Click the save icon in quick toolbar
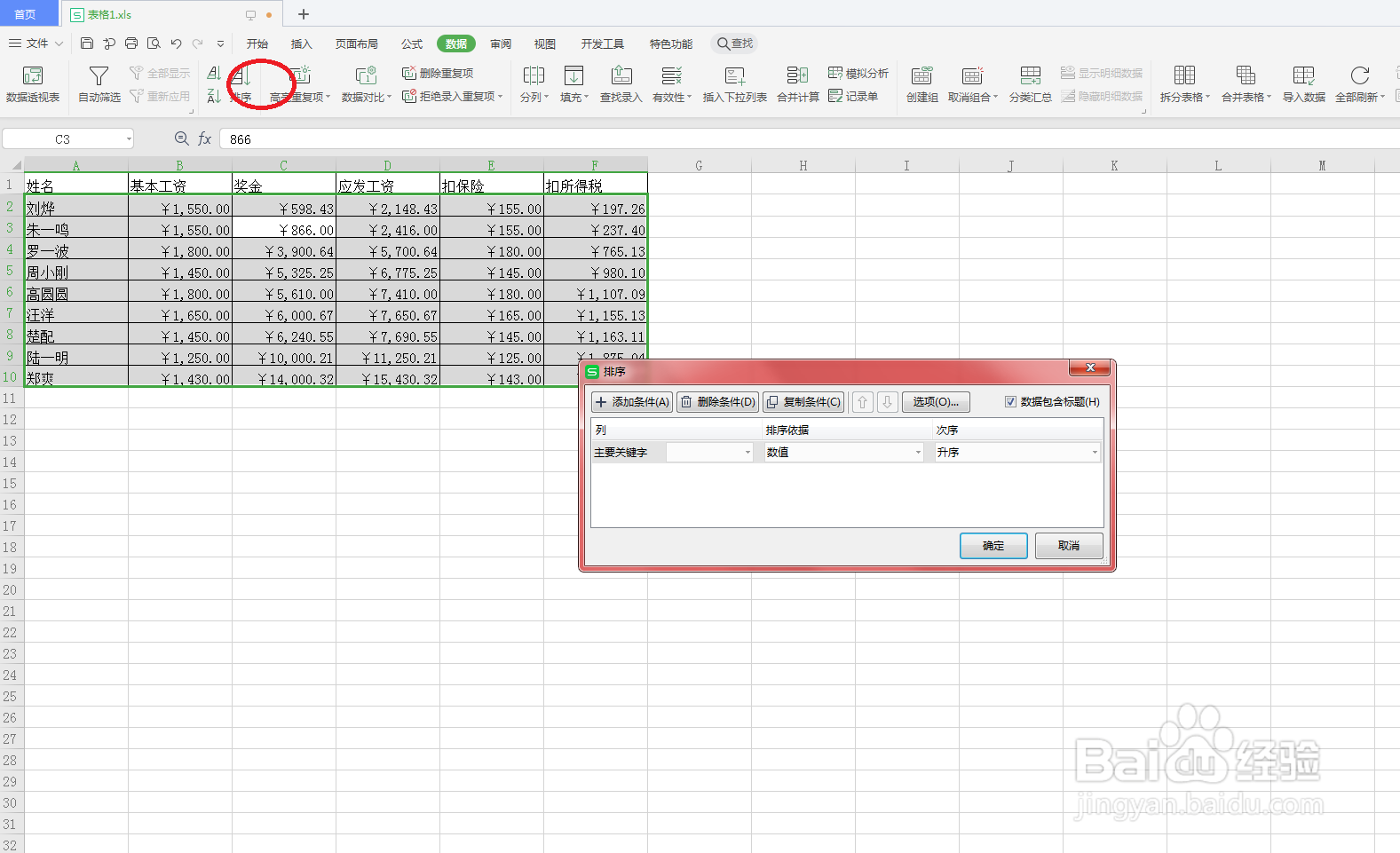The width and height of the screenshot is (1400, 853). (x=87, y=43)
